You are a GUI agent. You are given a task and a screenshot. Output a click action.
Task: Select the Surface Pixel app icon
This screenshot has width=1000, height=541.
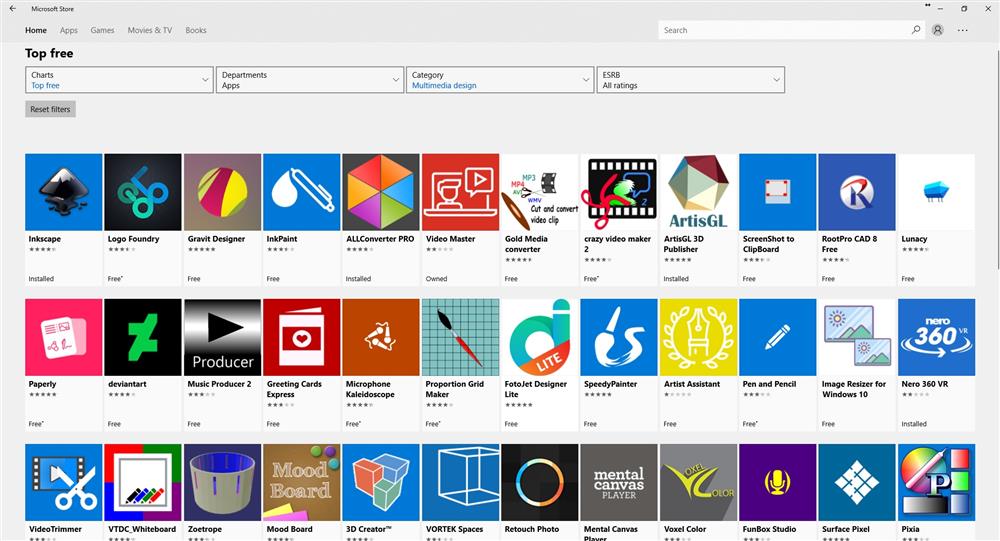coord(857,482)
